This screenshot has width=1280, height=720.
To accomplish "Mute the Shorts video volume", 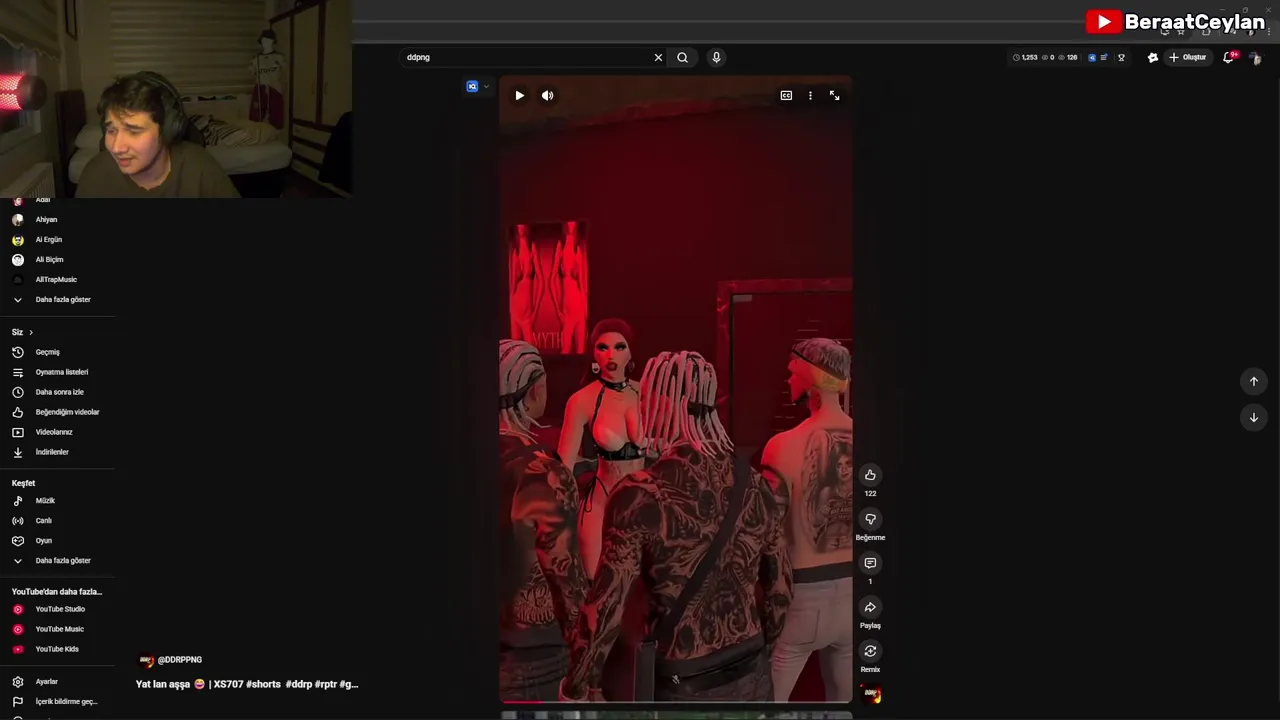I will pos(547,95).
